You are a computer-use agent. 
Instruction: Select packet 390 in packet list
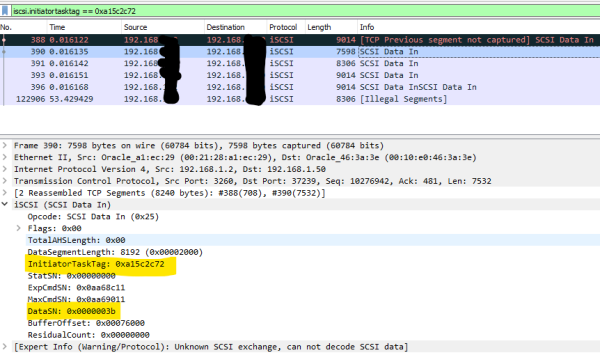pyautogui.click(x=300, y=52)
